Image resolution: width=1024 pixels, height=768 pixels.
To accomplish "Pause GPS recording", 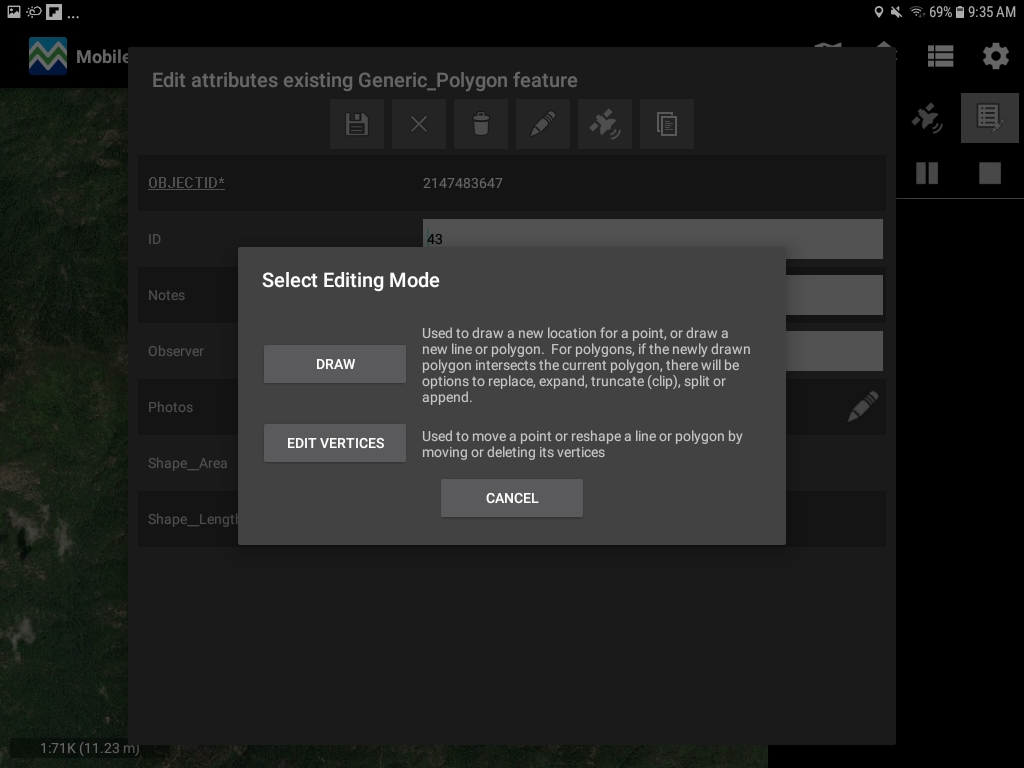I will (x=927, y=174).
